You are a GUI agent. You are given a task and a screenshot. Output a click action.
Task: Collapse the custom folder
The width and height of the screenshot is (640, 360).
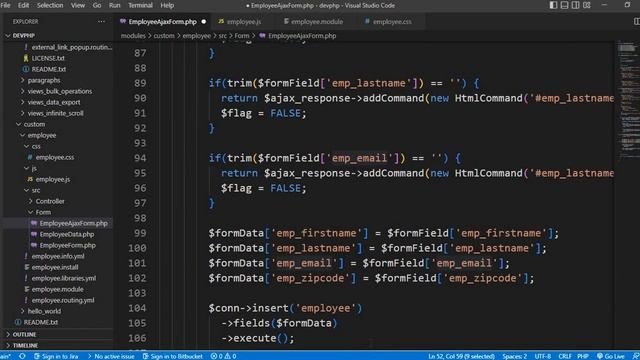pyautogui.click(x=34, y=124)
